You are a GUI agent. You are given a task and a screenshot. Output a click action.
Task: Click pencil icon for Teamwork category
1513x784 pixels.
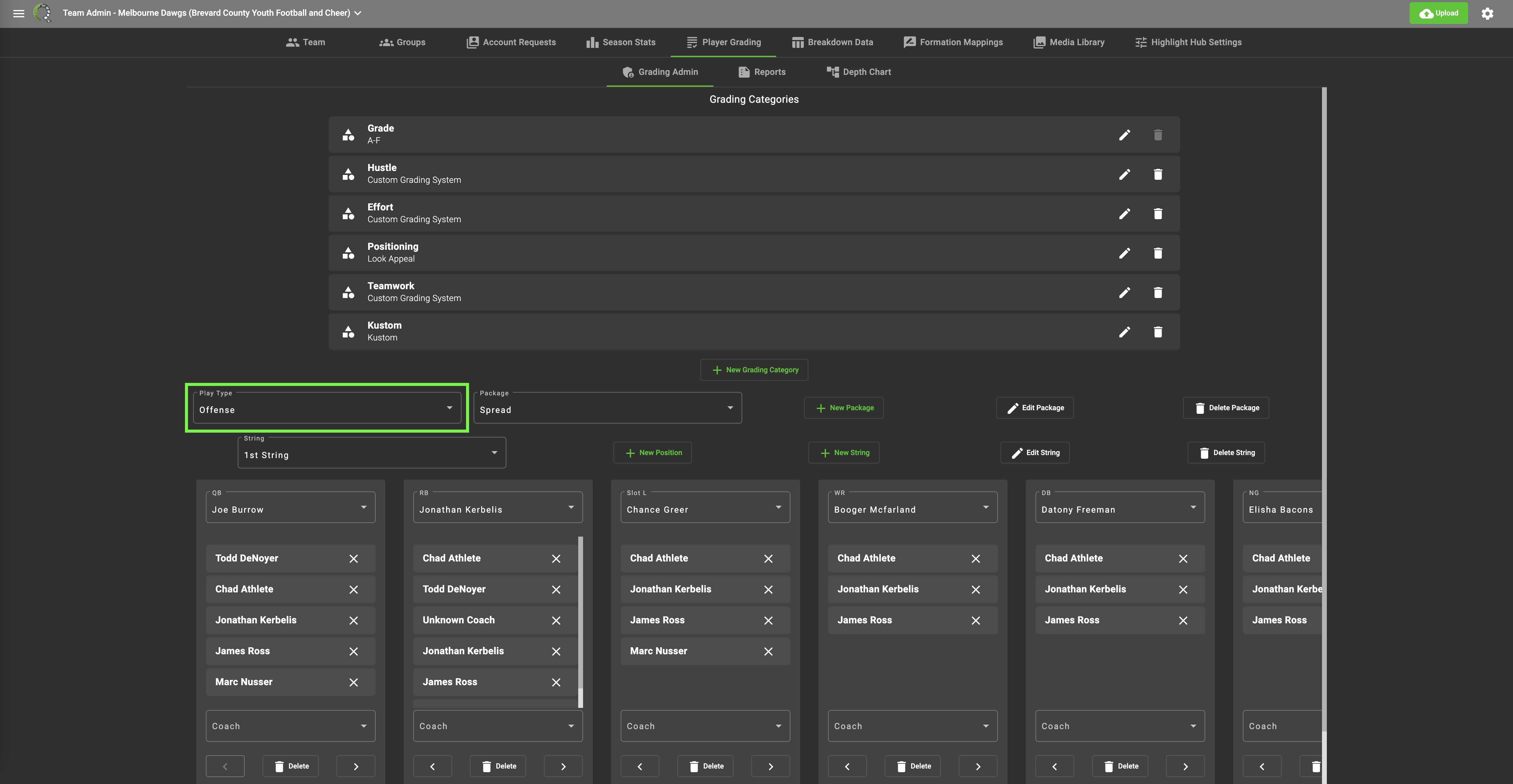coord(1124,293)
